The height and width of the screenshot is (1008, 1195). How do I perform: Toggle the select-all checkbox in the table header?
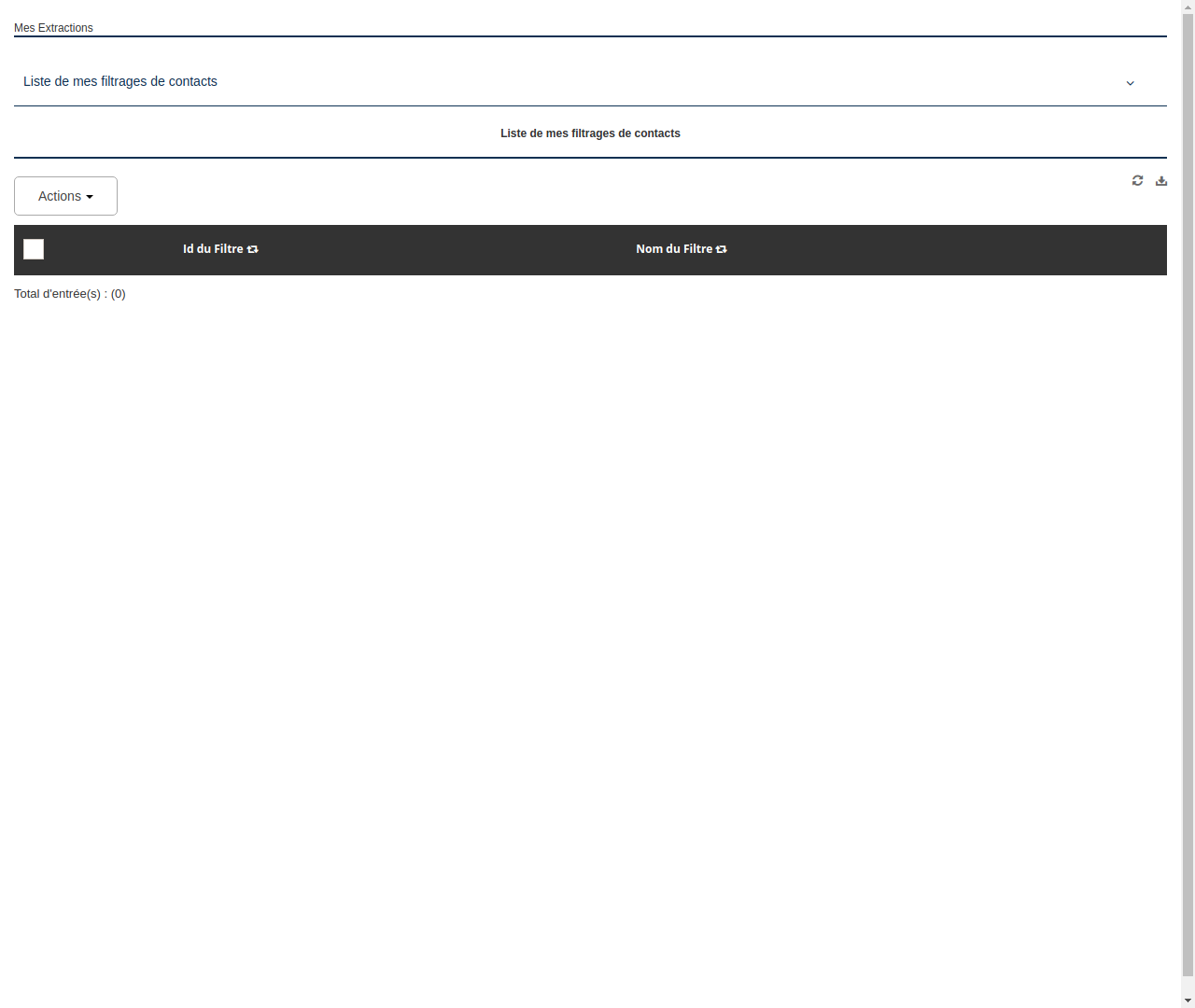coord(33,249)
